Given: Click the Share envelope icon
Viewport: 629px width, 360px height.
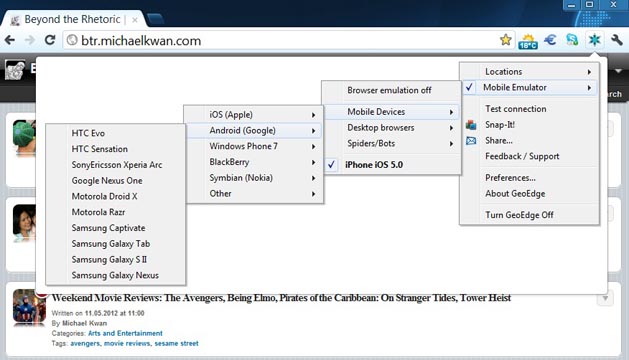Looking at the screenshot, I should click(471, 140).
